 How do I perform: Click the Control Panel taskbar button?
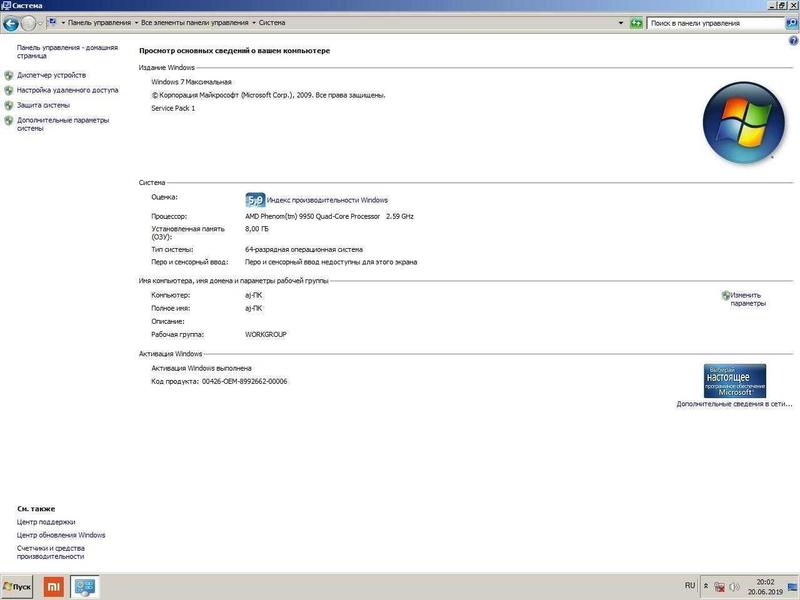point(85,587)
